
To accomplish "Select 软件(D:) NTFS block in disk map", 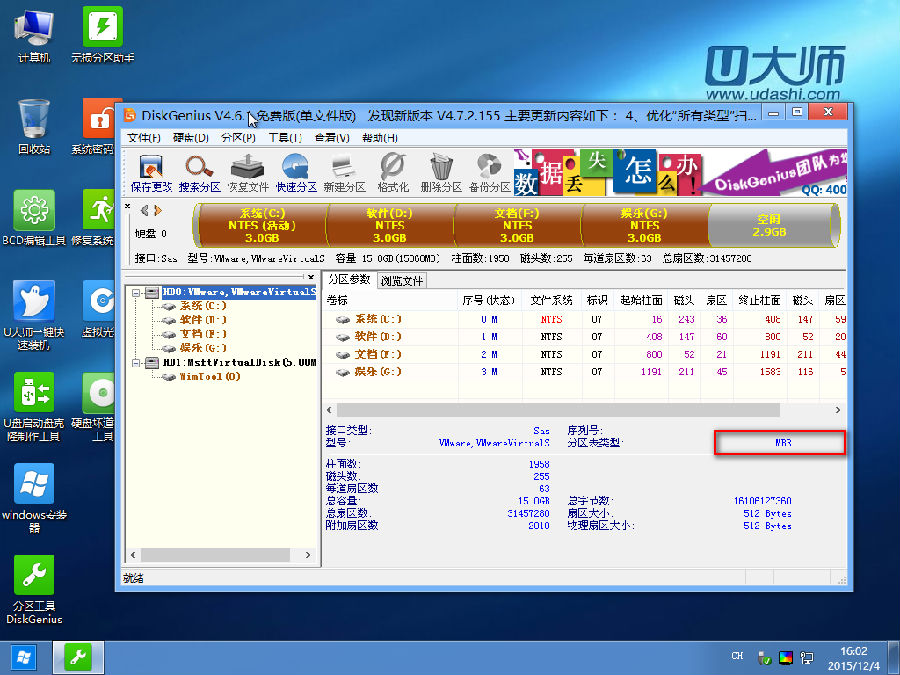I will [x=390, y=226].
